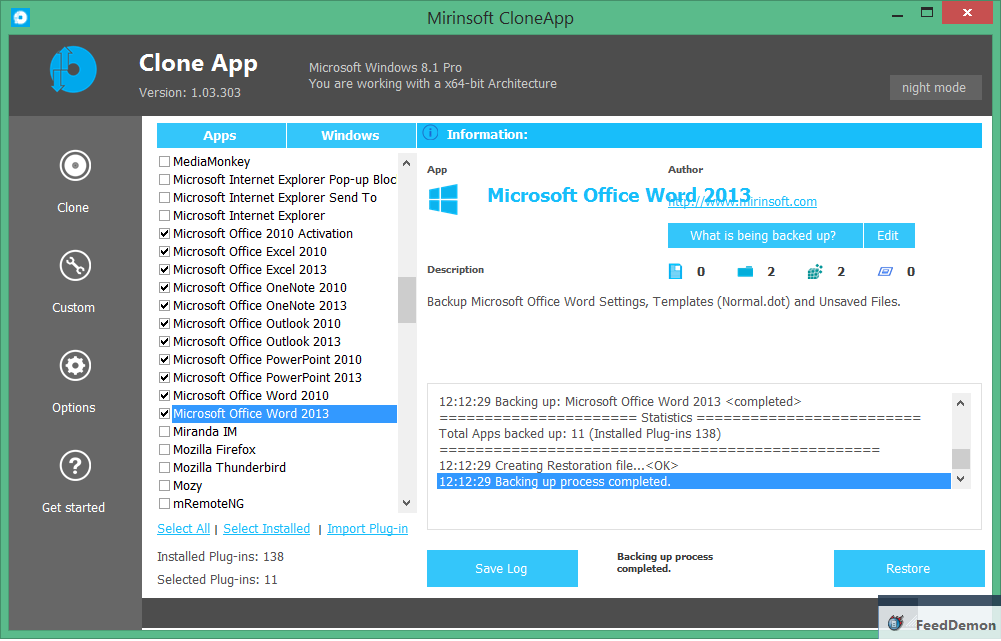Open the Custom wrench icon
1001x641 pixels.
click(75, 266)
